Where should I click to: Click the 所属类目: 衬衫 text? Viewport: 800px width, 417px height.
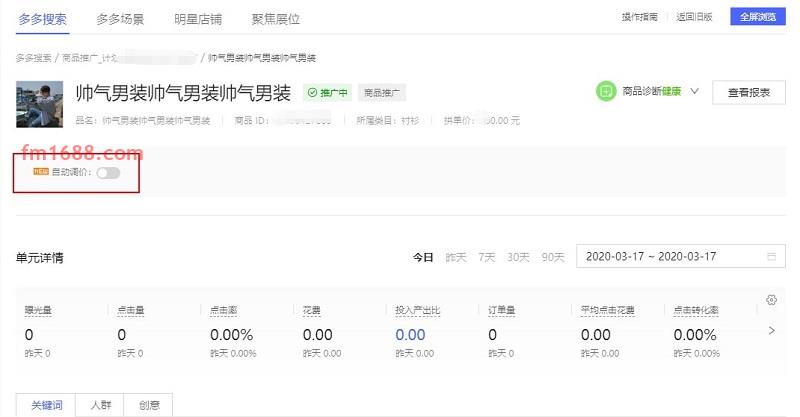pyautogui.click(x=388, y=120)
